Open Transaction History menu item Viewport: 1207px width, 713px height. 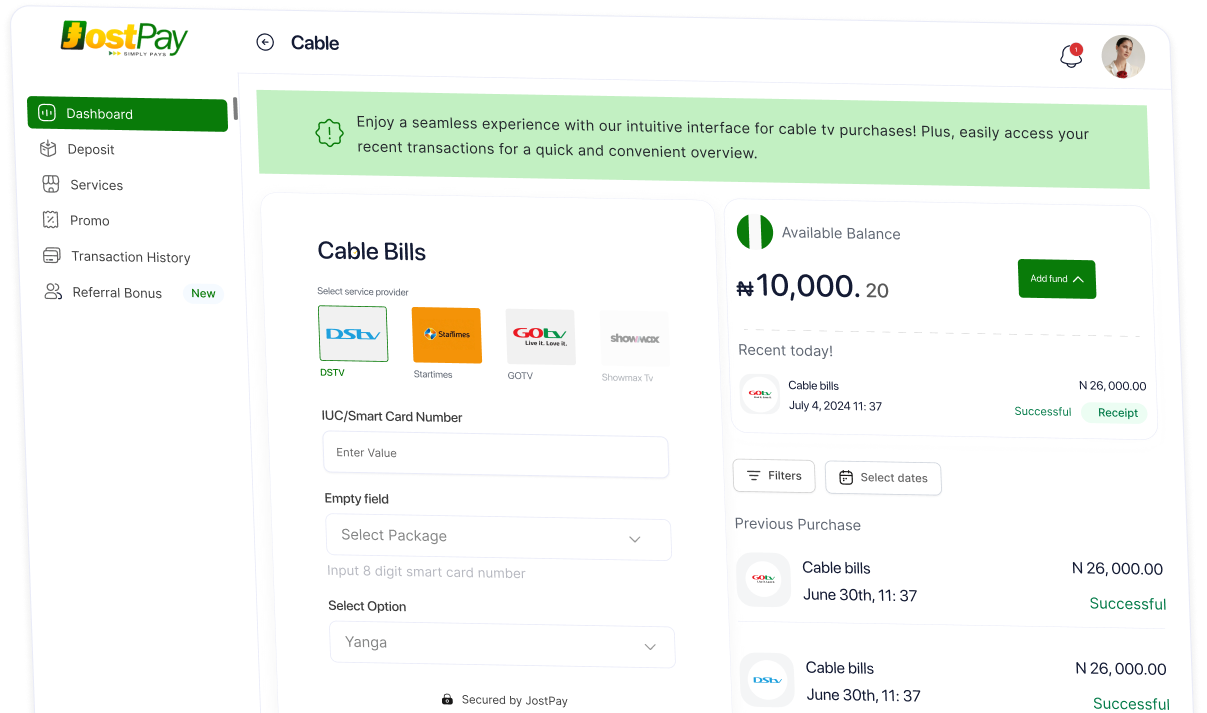(130, 257)
